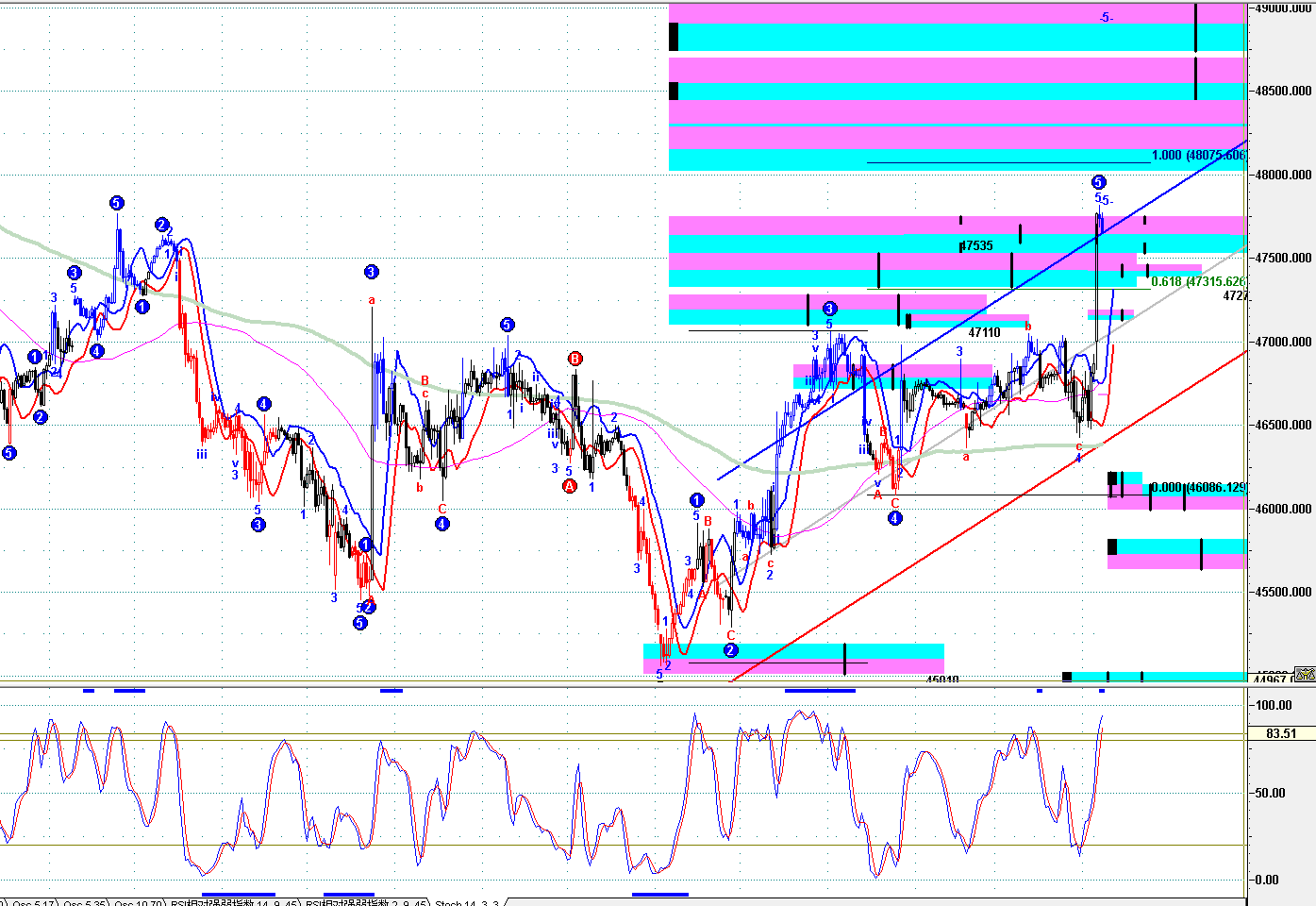Select the 0.618 (47315.626) Fibonacci label
Image resolution: width=1316 pixels, height=906 pixels.
1198,281
